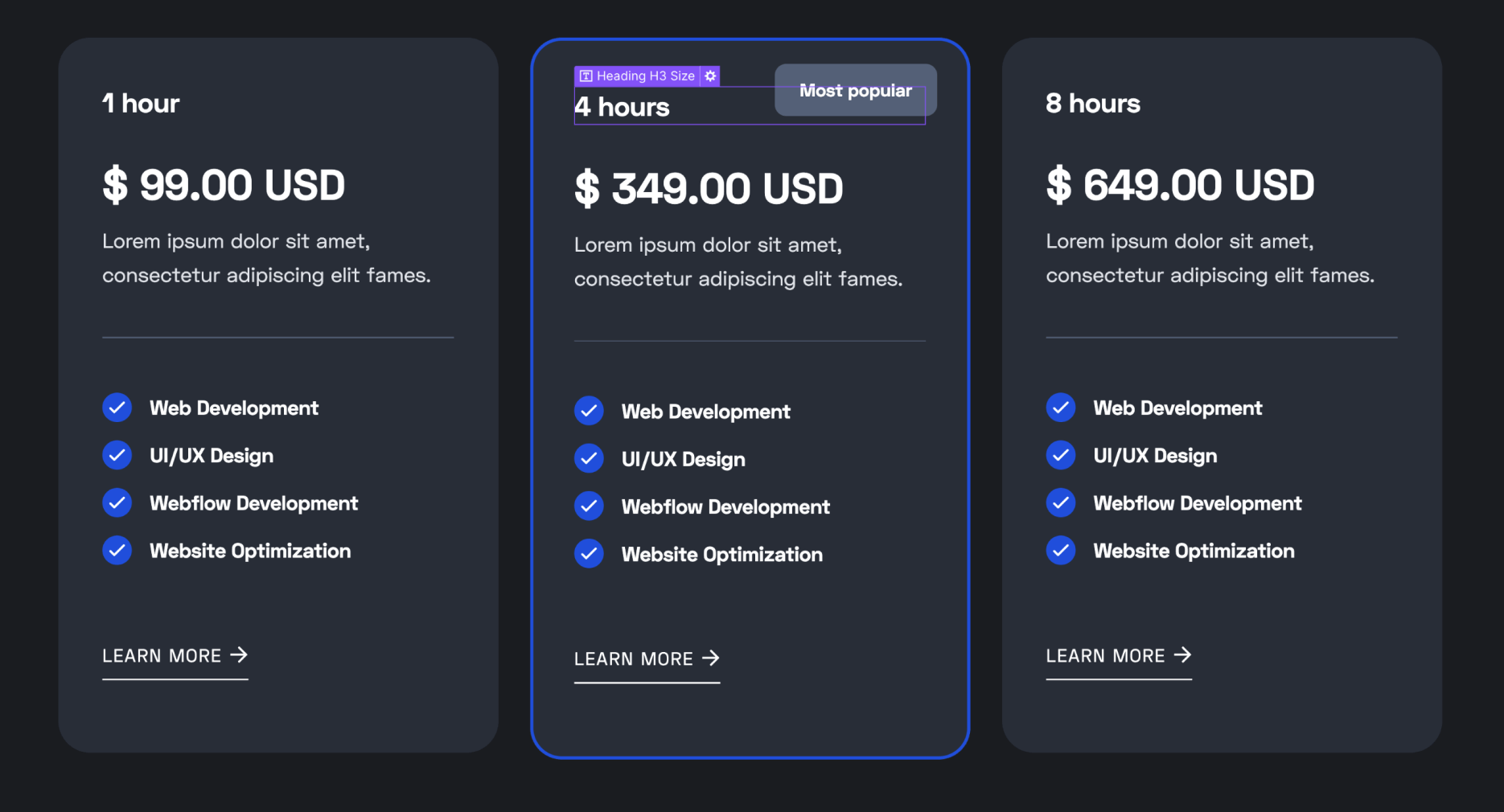The height and width of the screenshot is (812, 1504).
Task: Open settings via the gear icon on Heading H3 Size
Action: coord(710,76)
